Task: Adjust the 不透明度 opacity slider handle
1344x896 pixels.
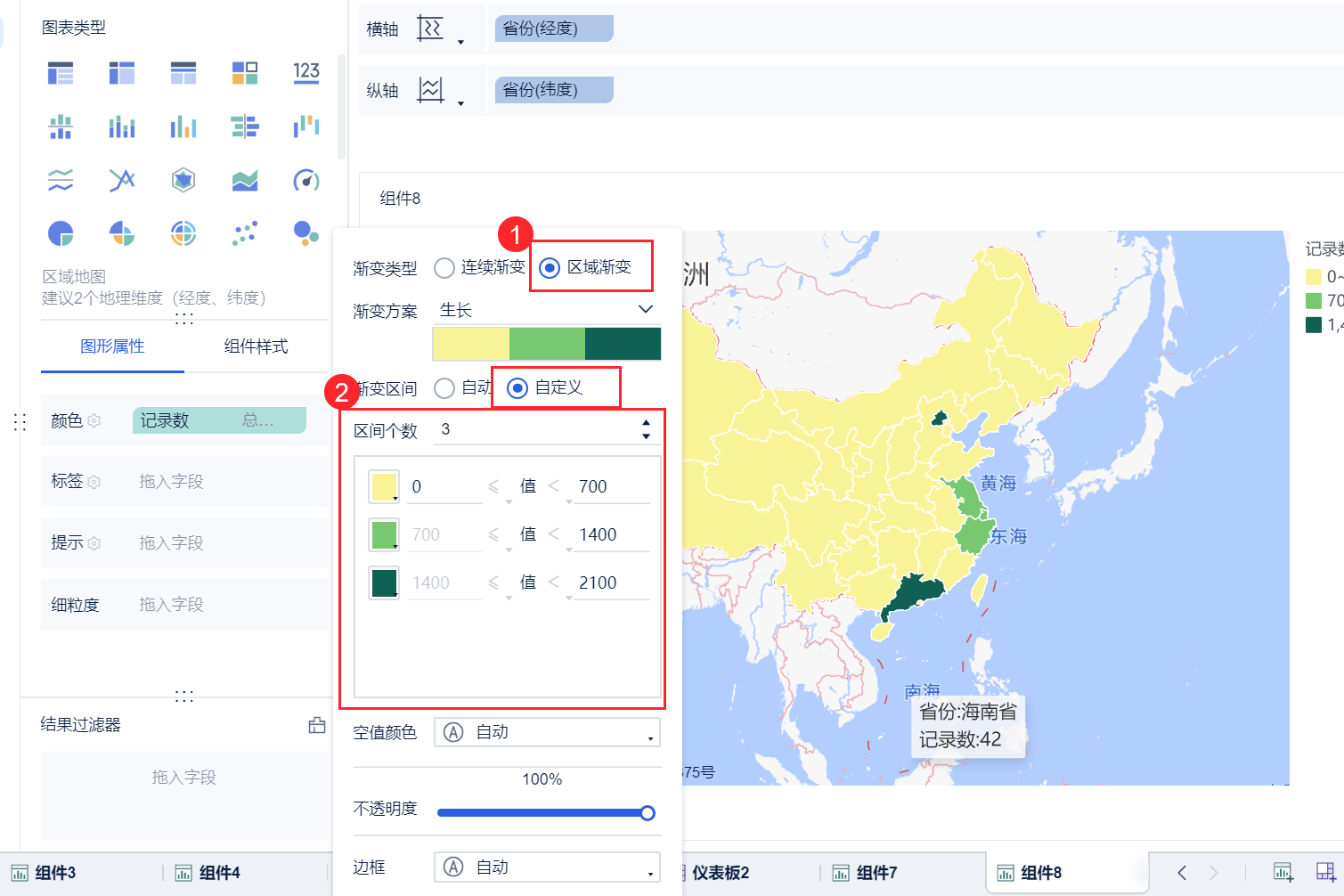Action: 648,812
